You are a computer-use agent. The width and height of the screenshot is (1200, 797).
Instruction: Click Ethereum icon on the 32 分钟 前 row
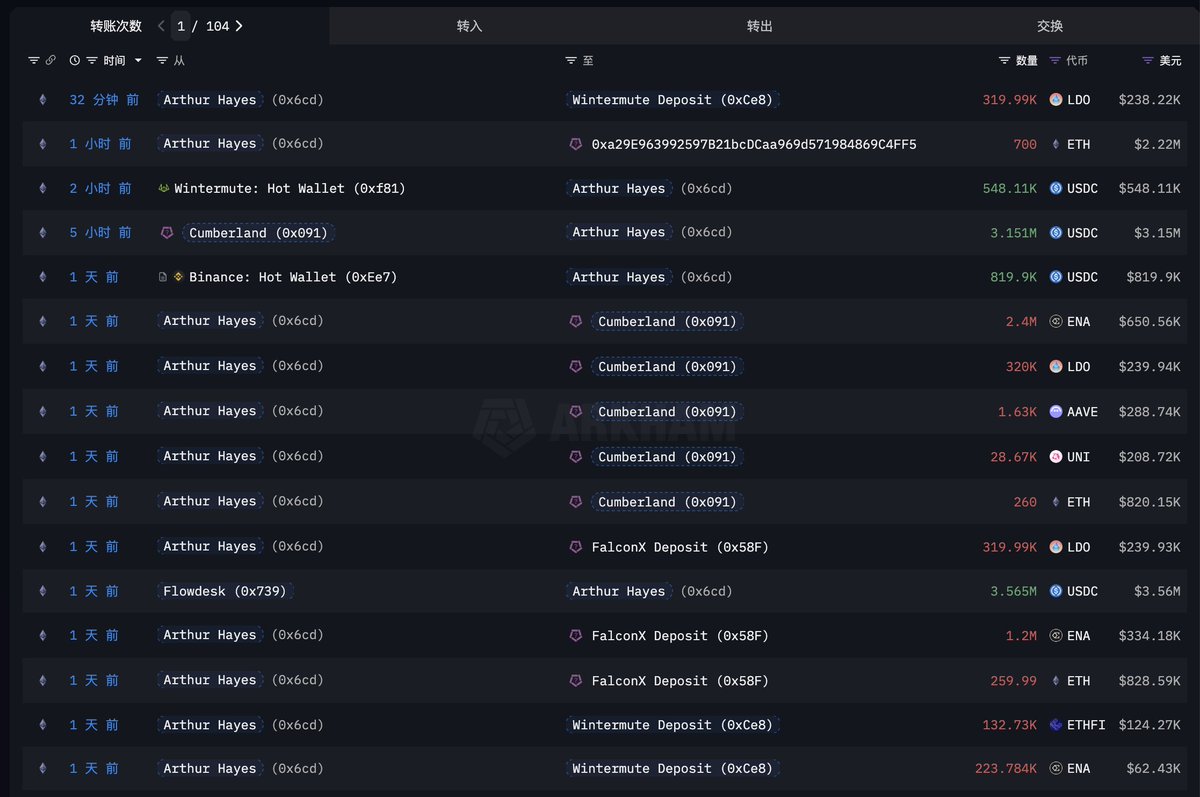pos(42,100)
